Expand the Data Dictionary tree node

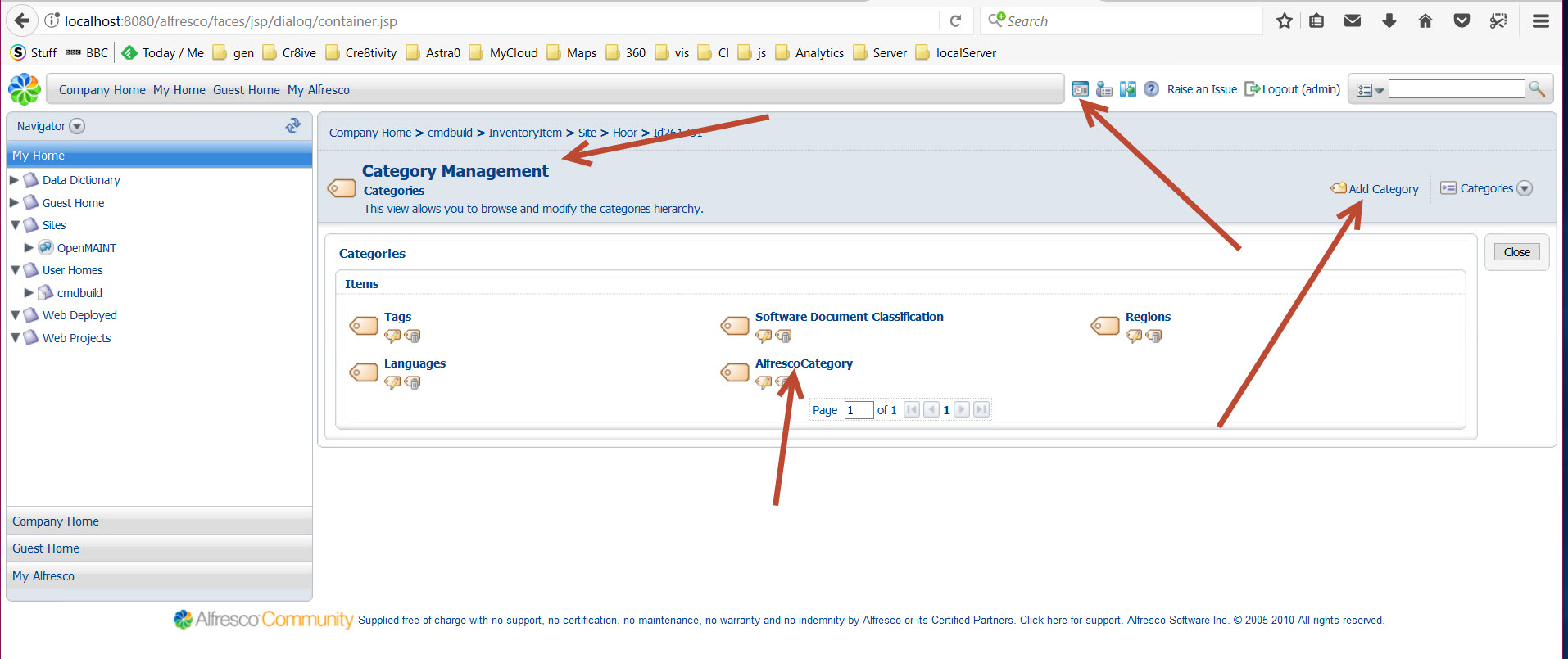point(14,180)
